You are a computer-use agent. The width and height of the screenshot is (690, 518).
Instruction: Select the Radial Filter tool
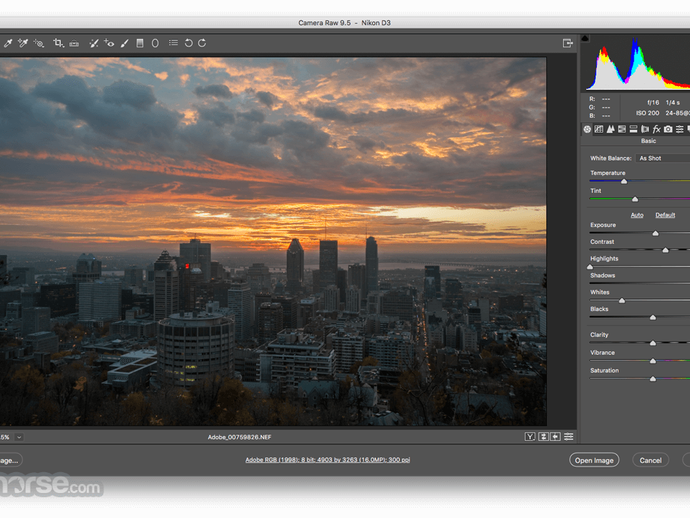[155, 43]
